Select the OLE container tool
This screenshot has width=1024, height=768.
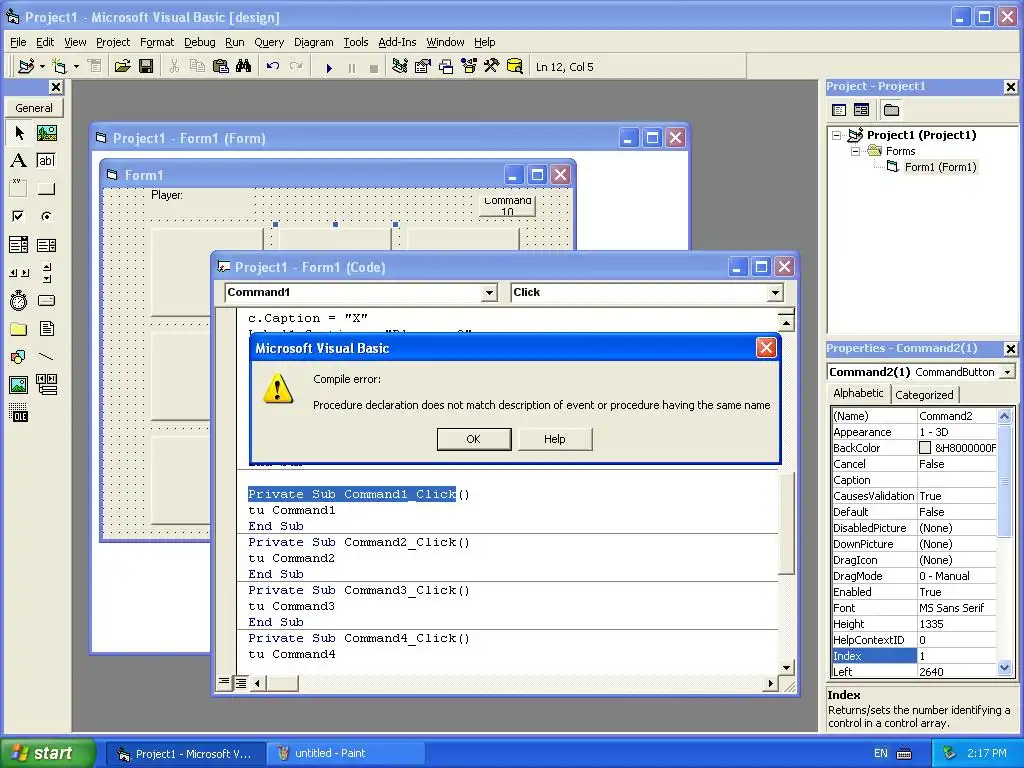[19, 413]
